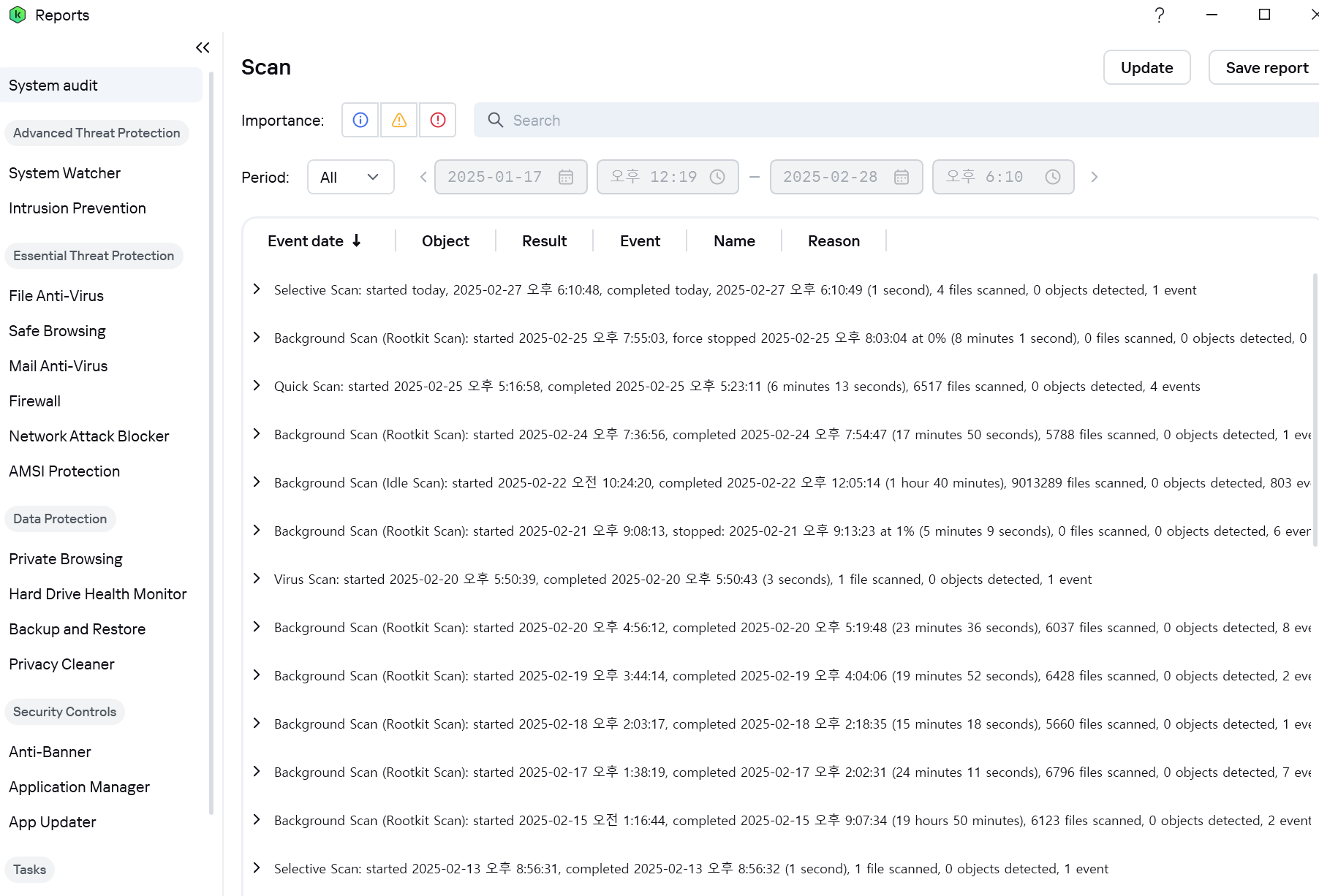Screen dimensions: 1319x896
Task: Click the Kaspersky logo in title bar
Action: pyautogui.click(x=18, y=15)
